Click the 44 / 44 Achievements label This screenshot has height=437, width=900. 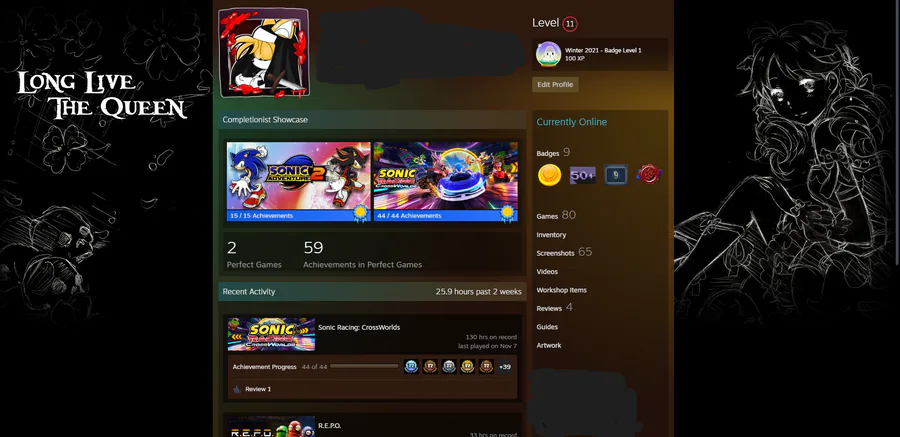[x=409, y=216]
